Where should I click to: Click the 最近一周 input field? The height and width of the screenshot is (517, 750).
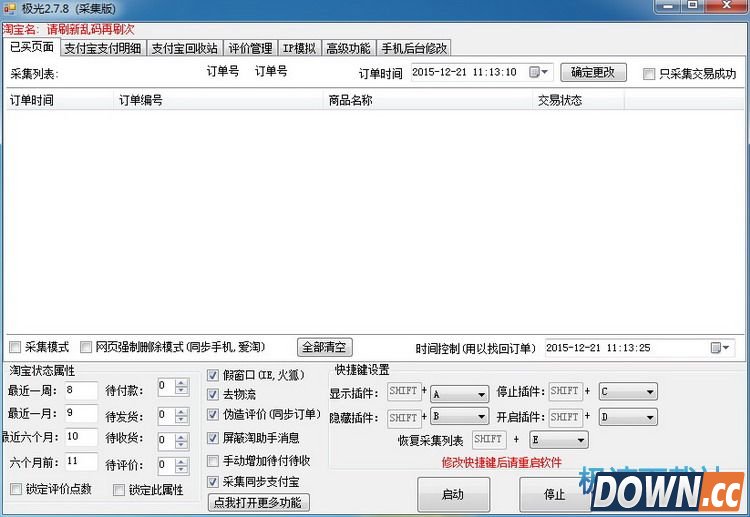[x=81, y=390]
